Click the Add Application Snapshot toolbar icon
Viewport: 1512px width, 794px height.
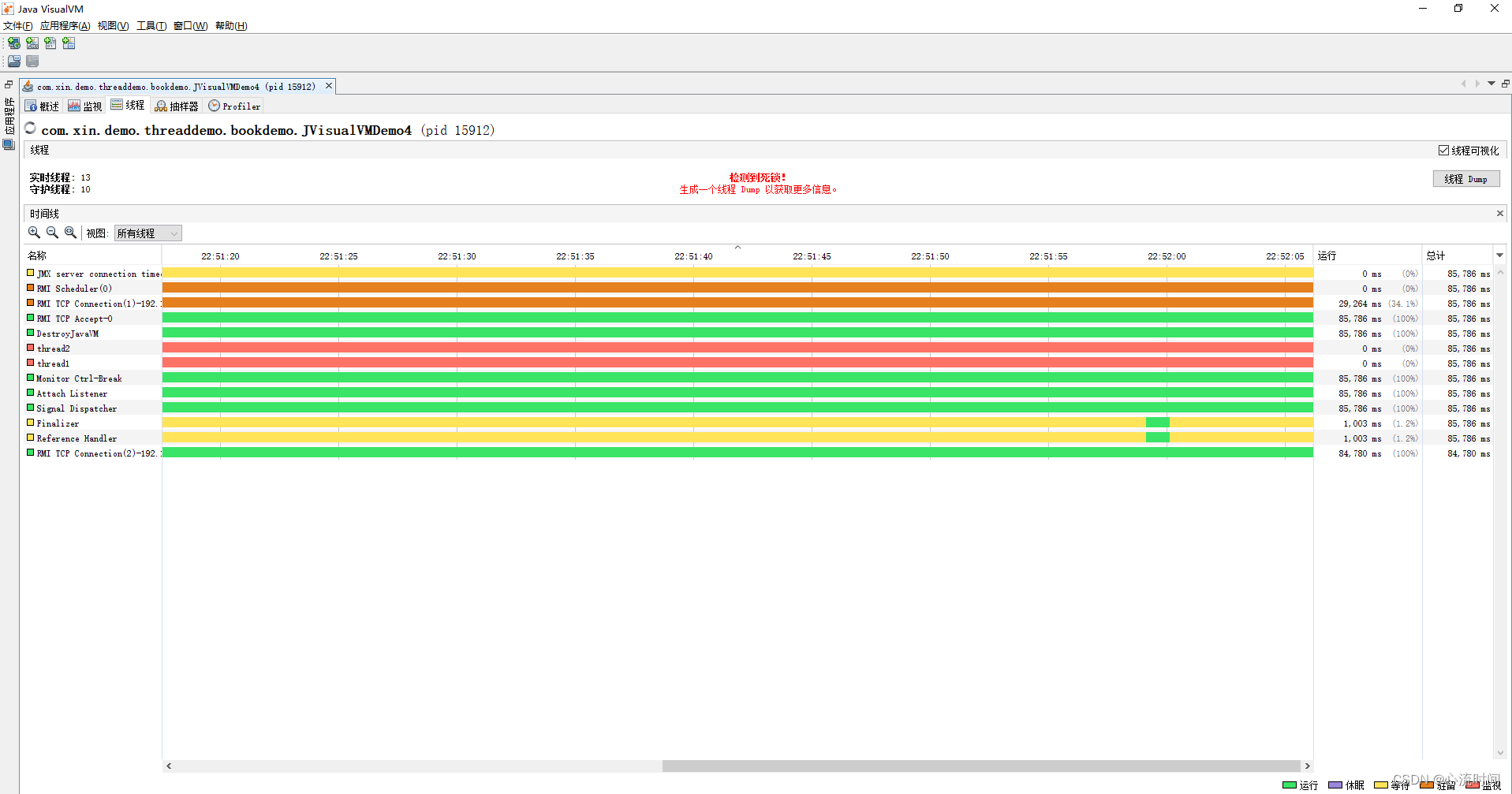click(69, 43)
